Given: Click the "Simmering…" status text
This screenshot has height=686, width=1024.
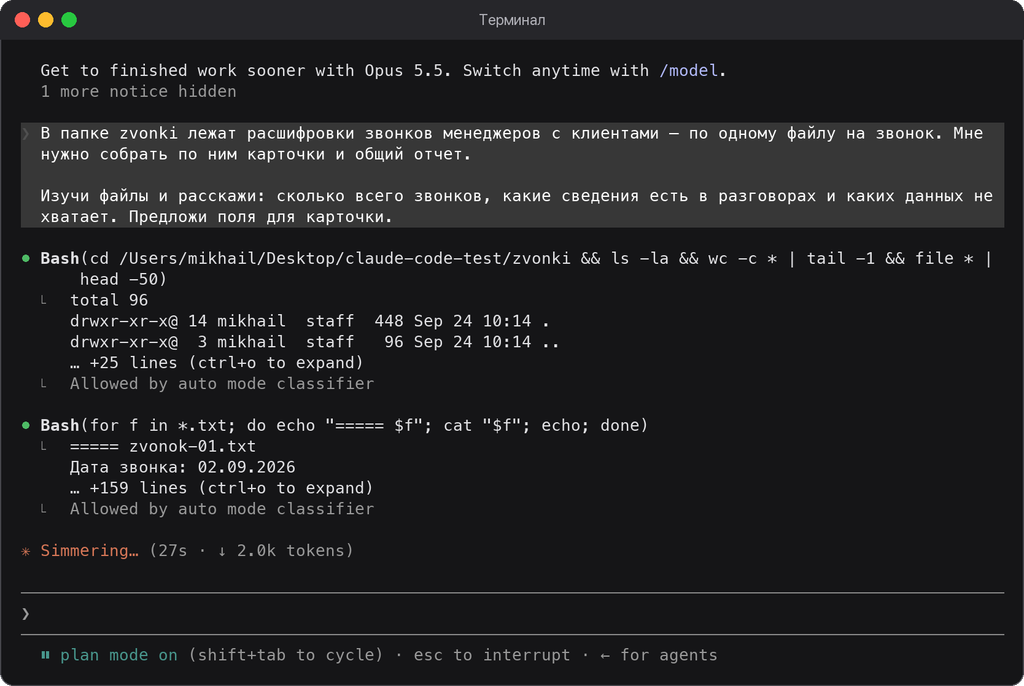Looking at the screenshot, I should (x=89, y=551).
